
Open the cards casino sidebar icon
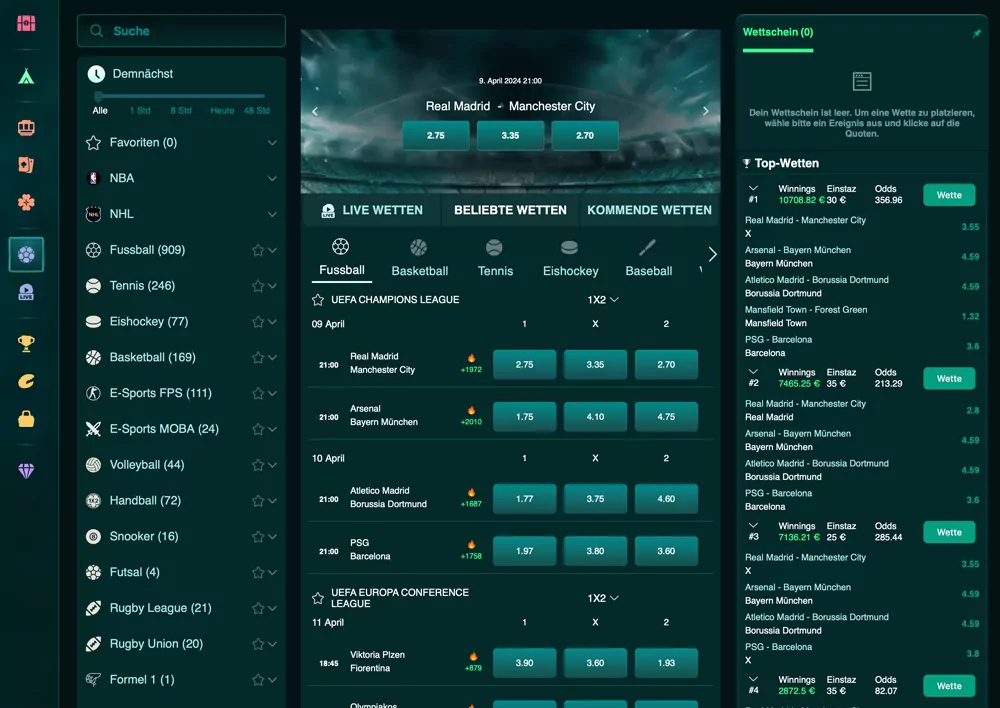coord(26,165)
